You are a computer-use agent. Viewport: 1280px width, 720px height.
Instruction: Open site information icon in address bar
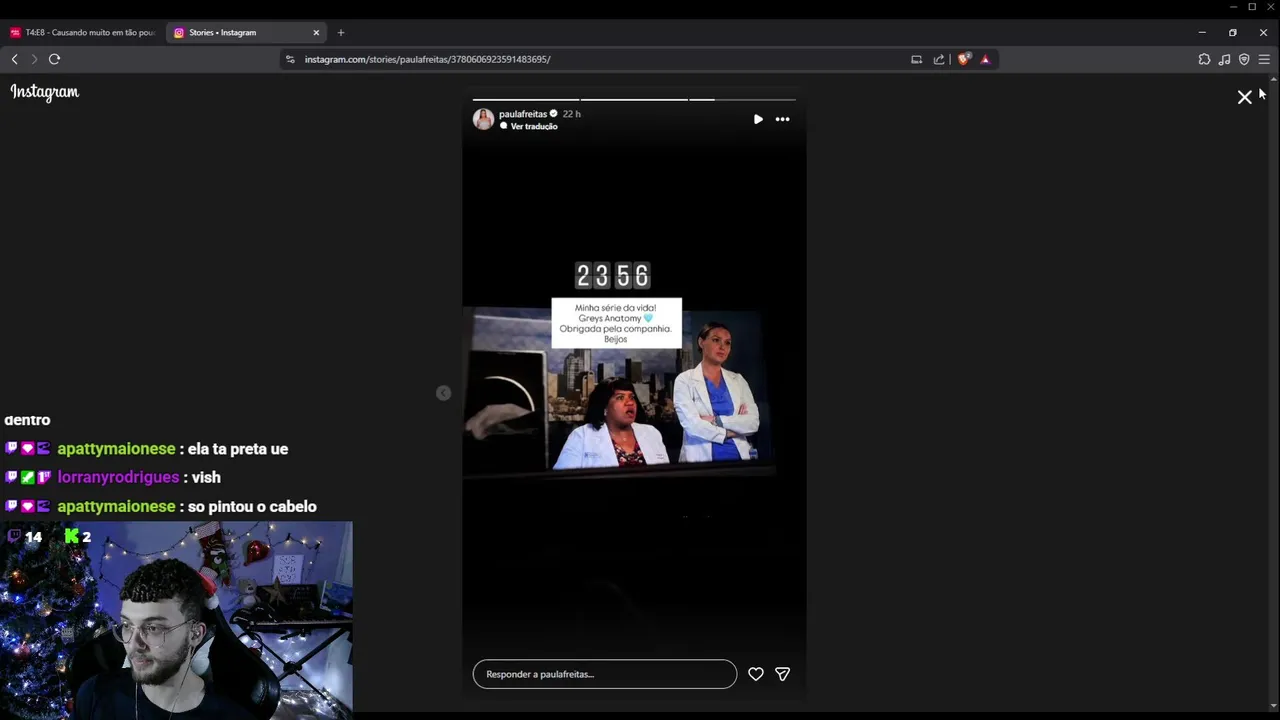point(290,59)
